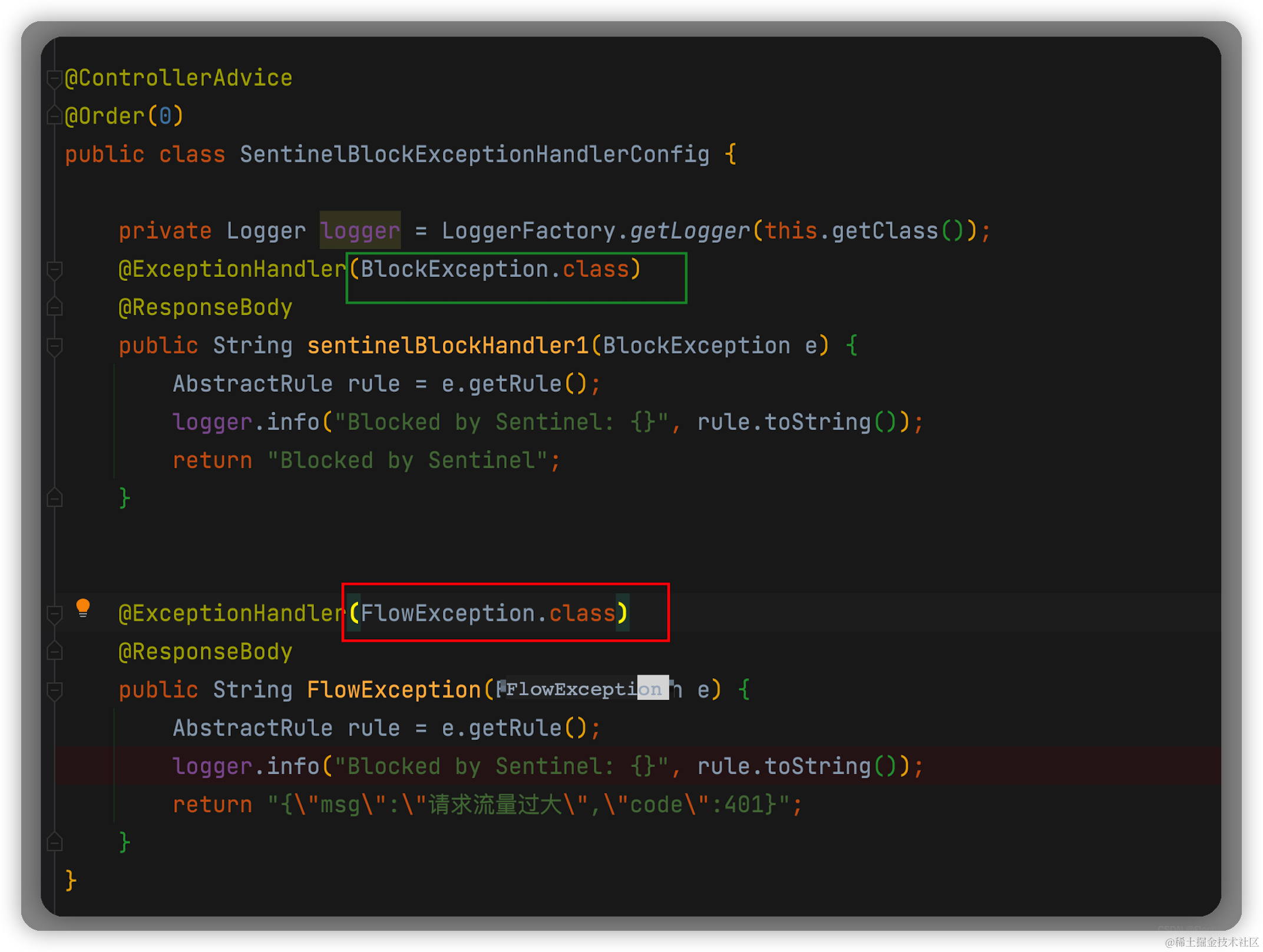Image resolution: width=1263 pixels, height=952 pixels.
Task: Click fold marker beside first @ResponseBody
Action: point(54,308)
